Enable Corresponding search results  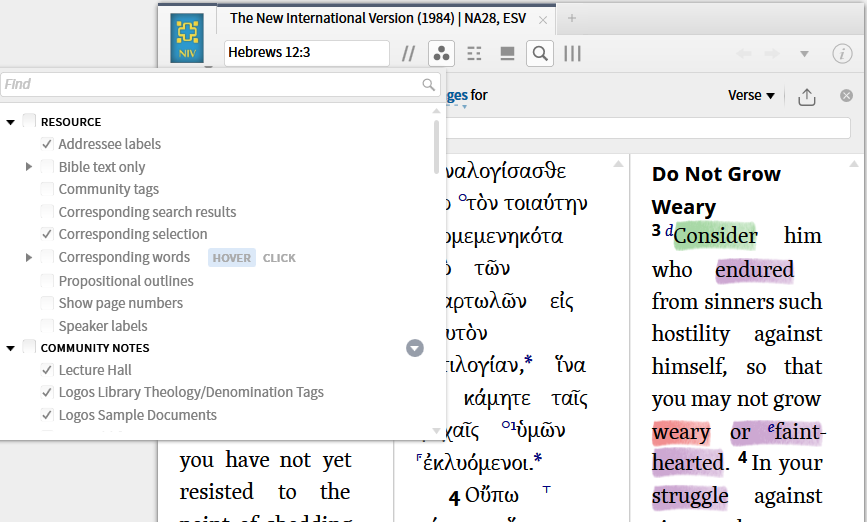[x=47, y=212]
